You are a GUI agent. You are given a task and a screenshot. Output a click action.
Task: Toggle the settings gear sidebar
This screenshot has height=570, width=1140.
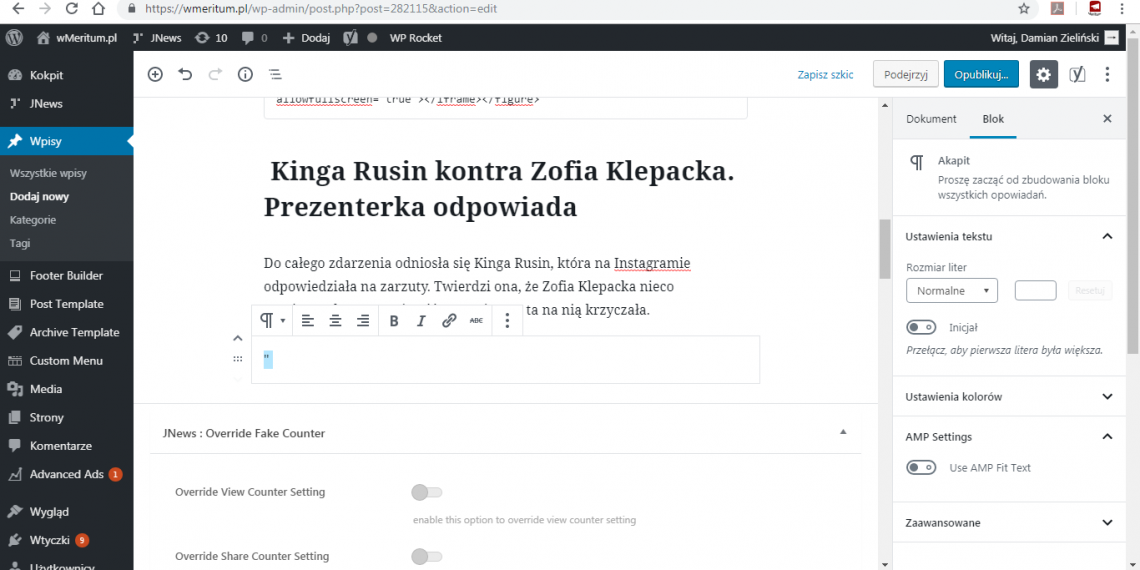pos(1044,75)
